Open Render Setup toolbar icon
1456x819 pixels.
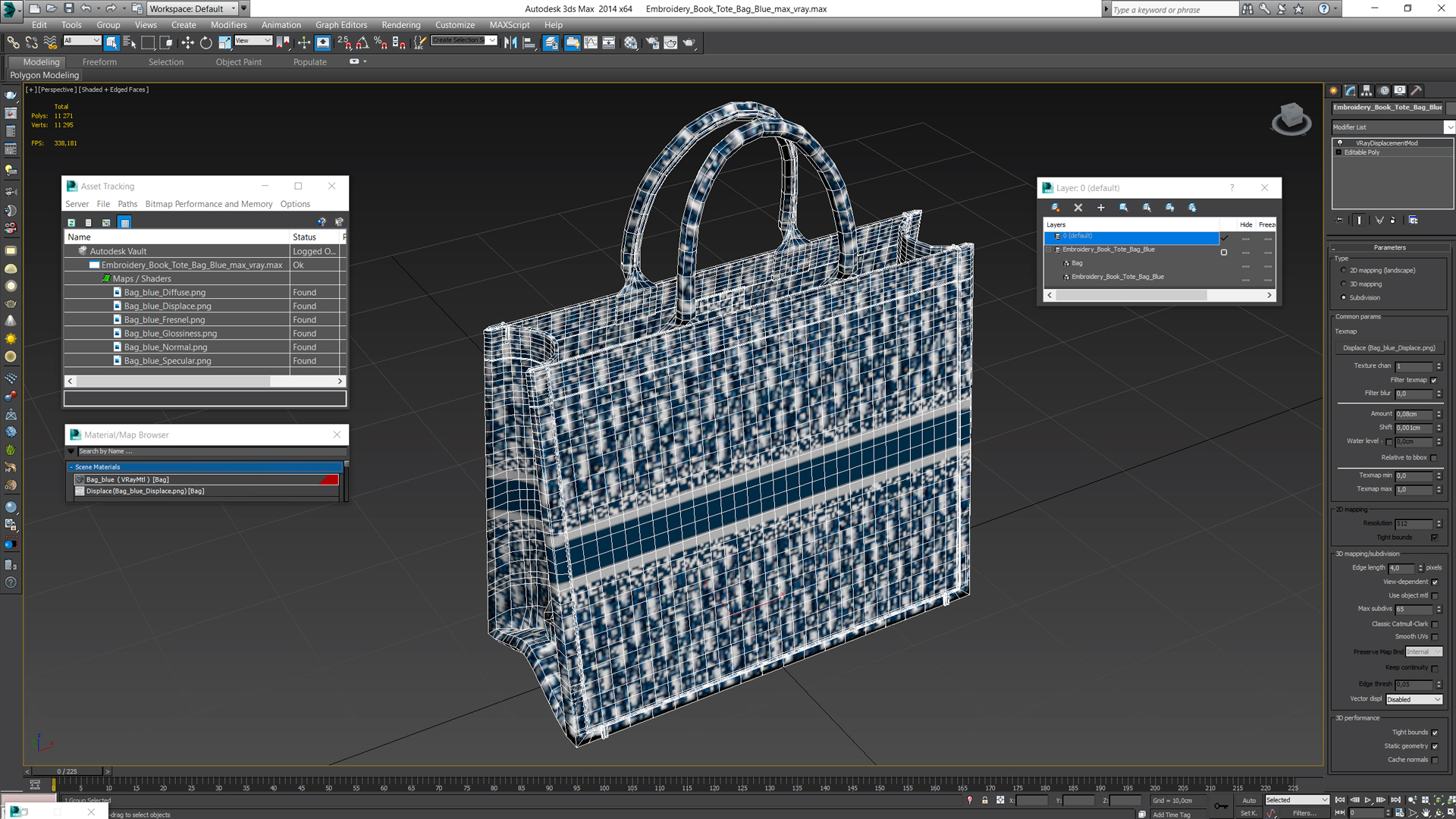point(652,42)
